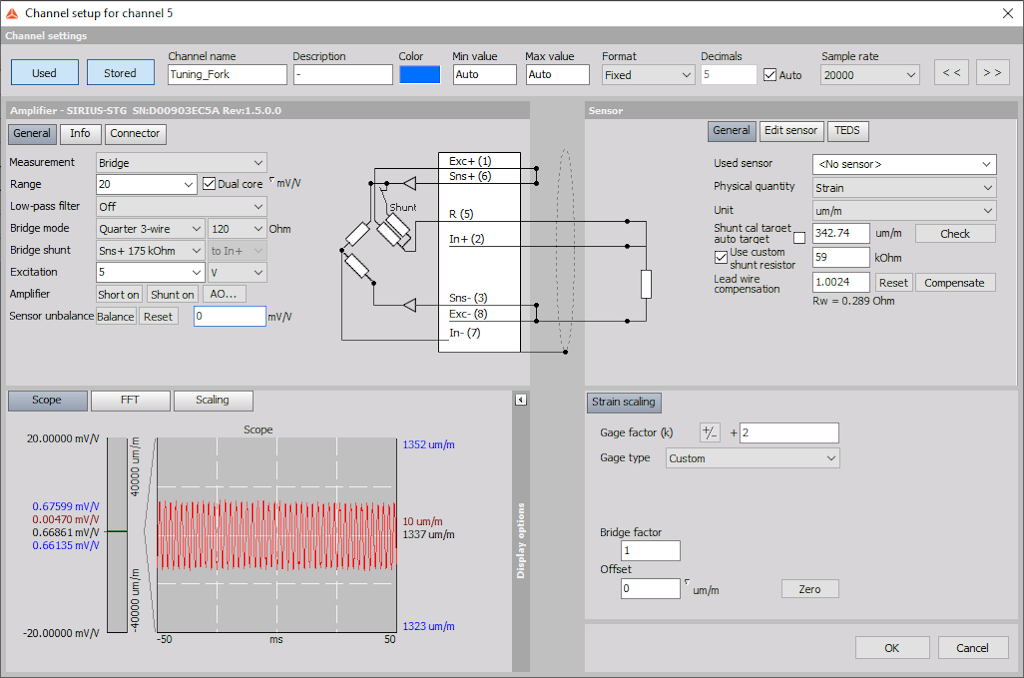This screenshot has height=678, width=1024.
Task: Switch to the Scaling tab
Action: point(213,400)
